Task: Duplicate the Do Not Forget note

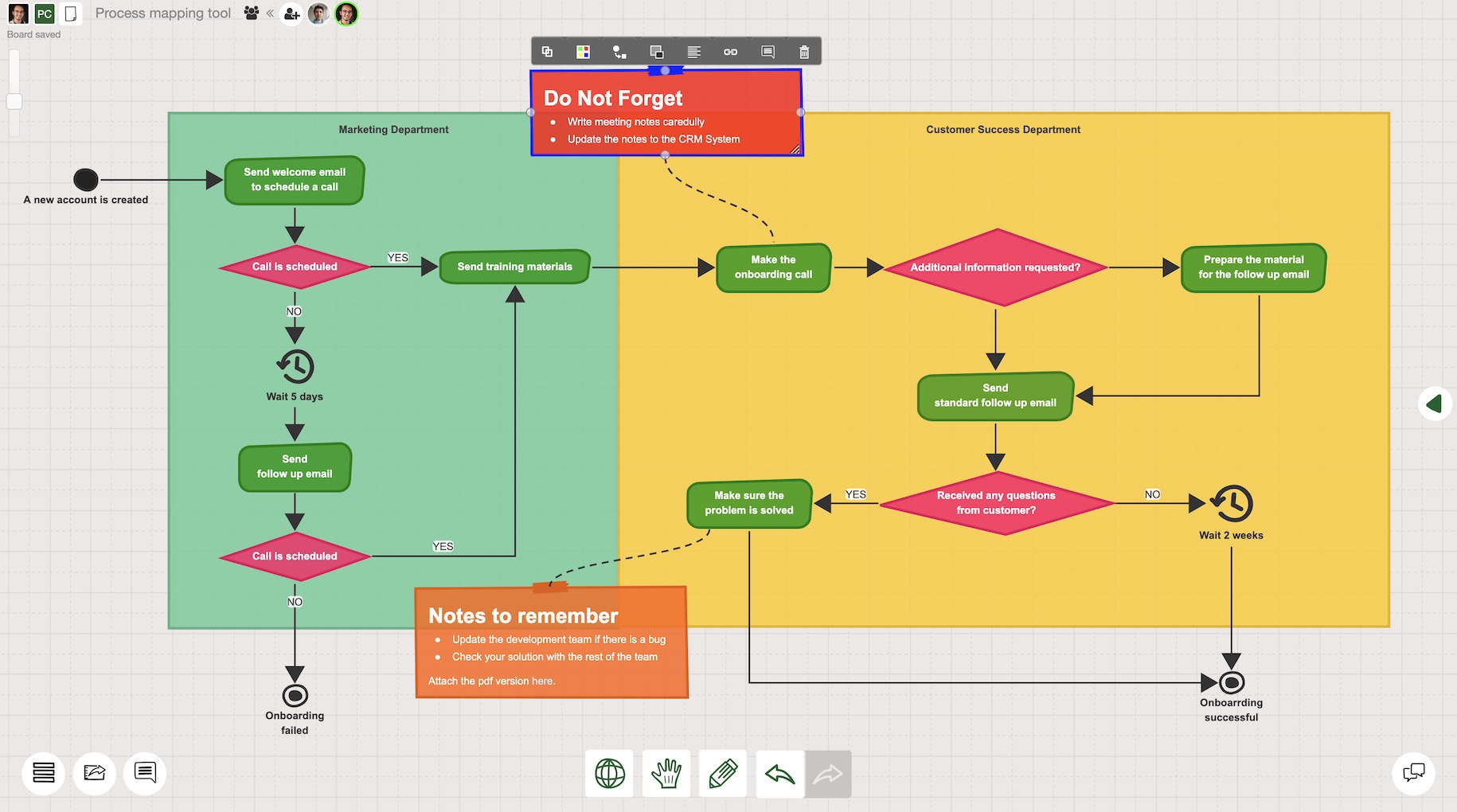Action: [547, 52]
